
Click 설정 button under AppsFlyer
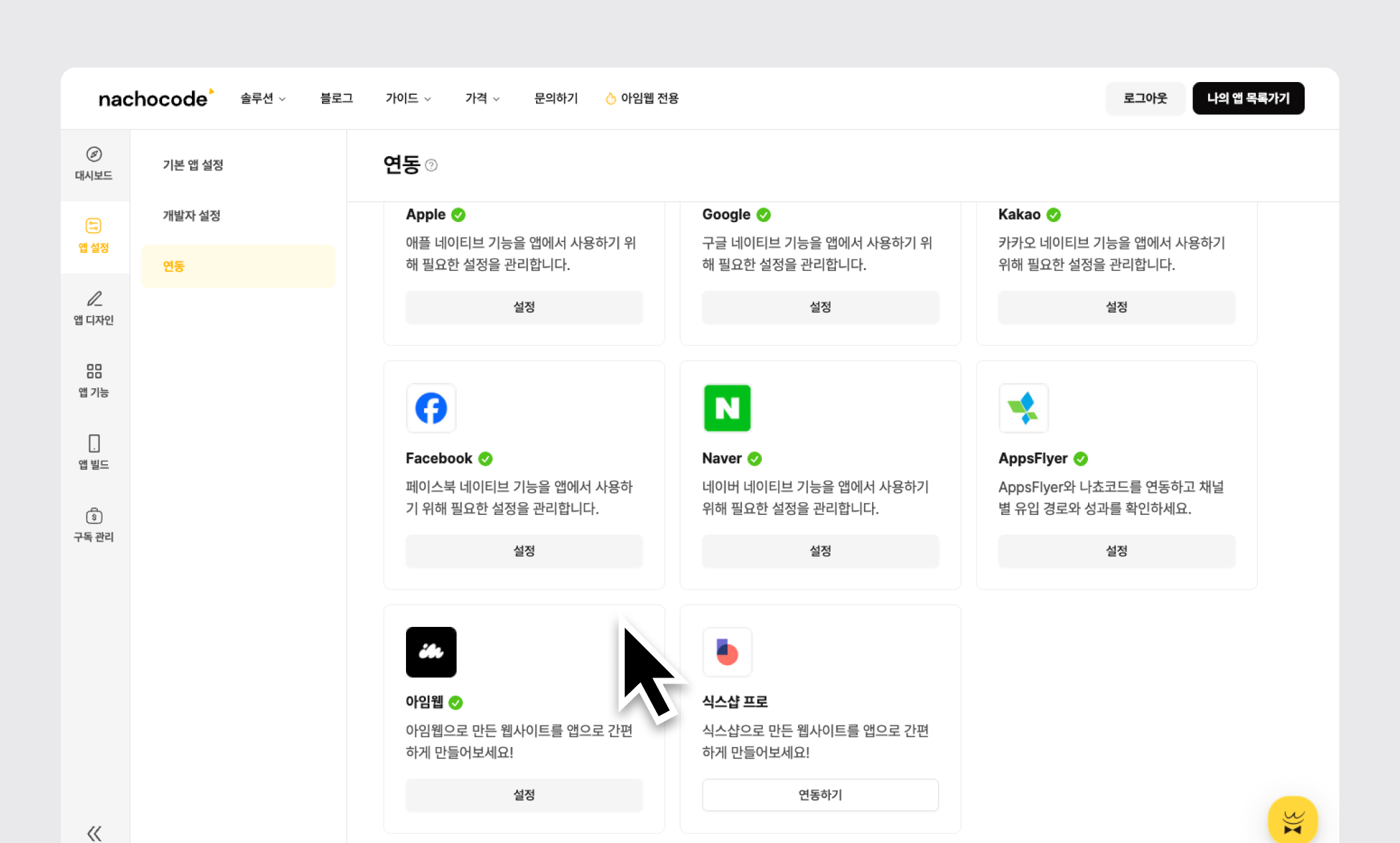pyautogui.click(x=1116, y=551)
